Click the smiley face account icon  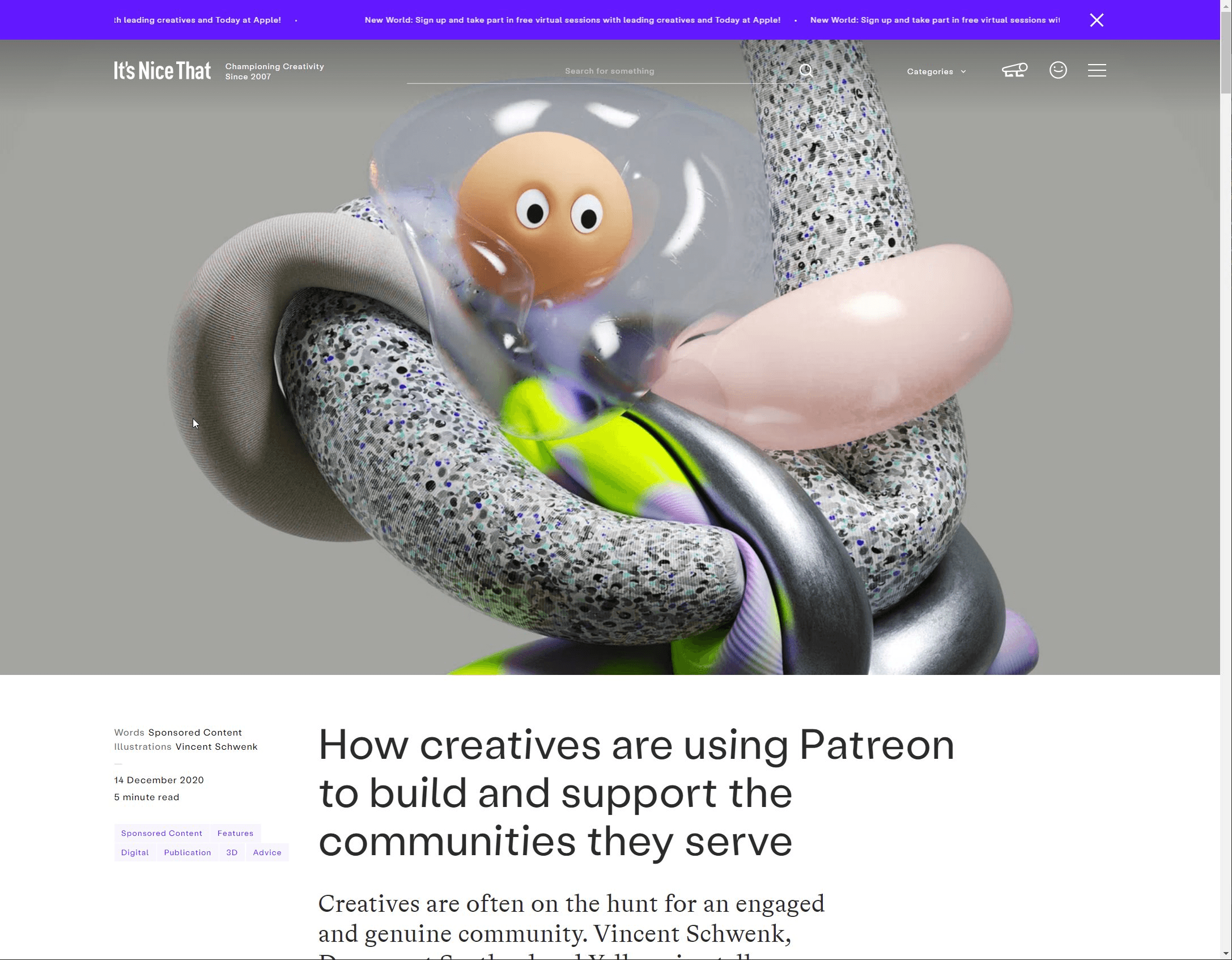click(1057, 70)
